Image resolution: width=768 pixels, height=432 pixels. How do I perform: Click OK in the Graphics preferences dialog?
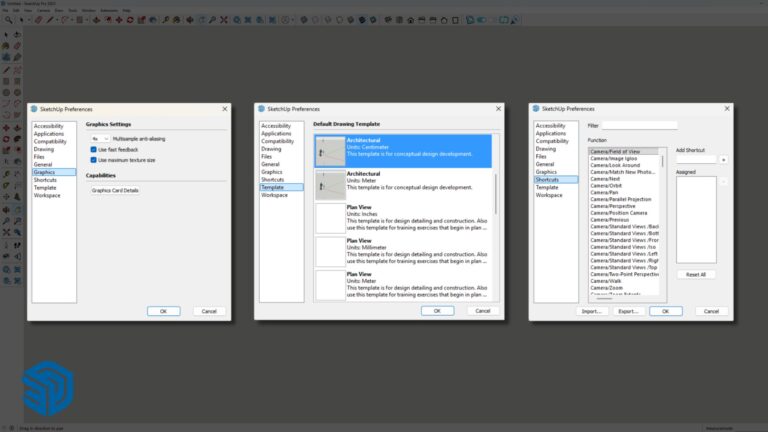pos(164,312)
